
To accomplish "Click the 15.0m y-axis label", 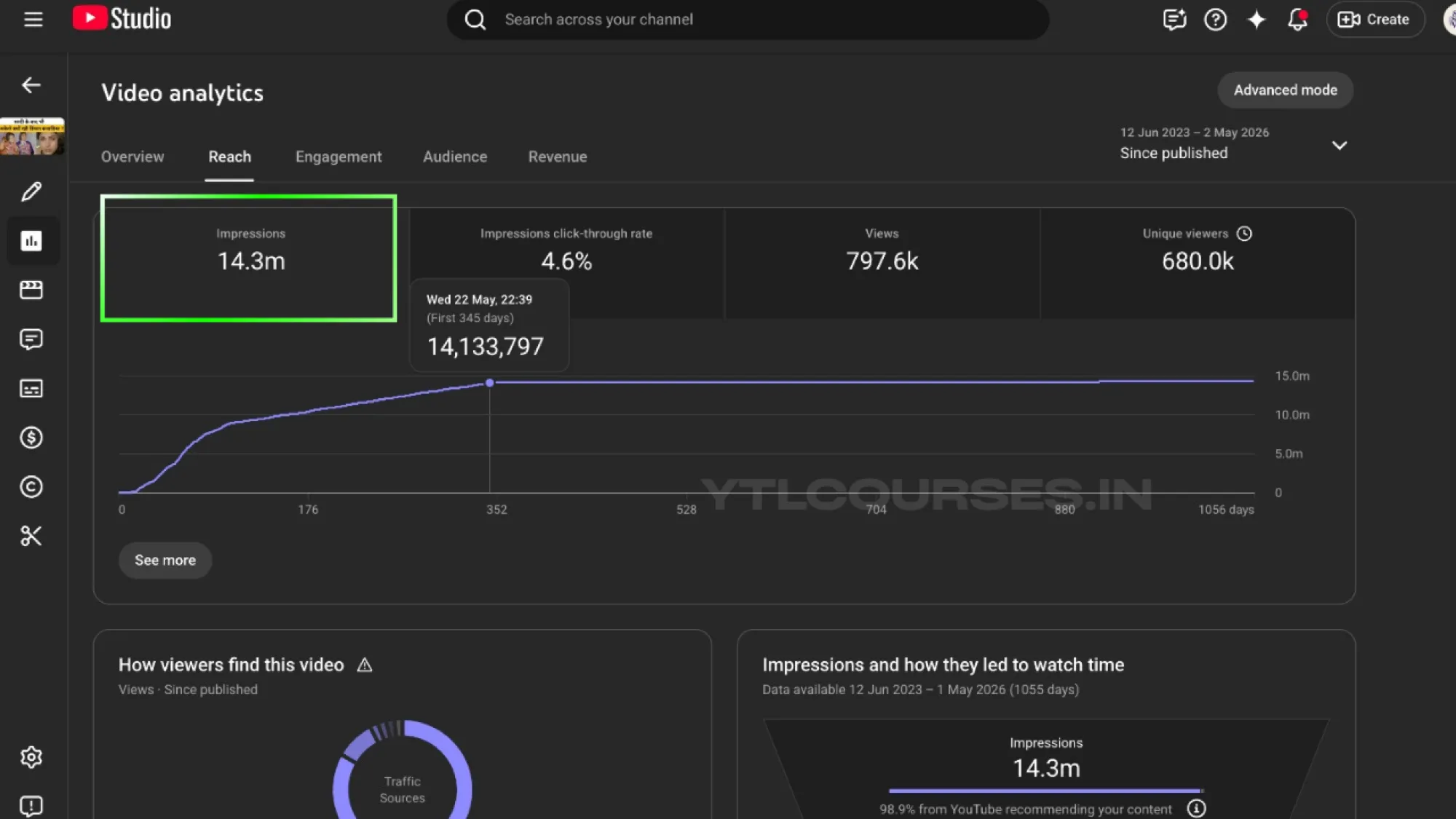I will tap(1292, 376).
